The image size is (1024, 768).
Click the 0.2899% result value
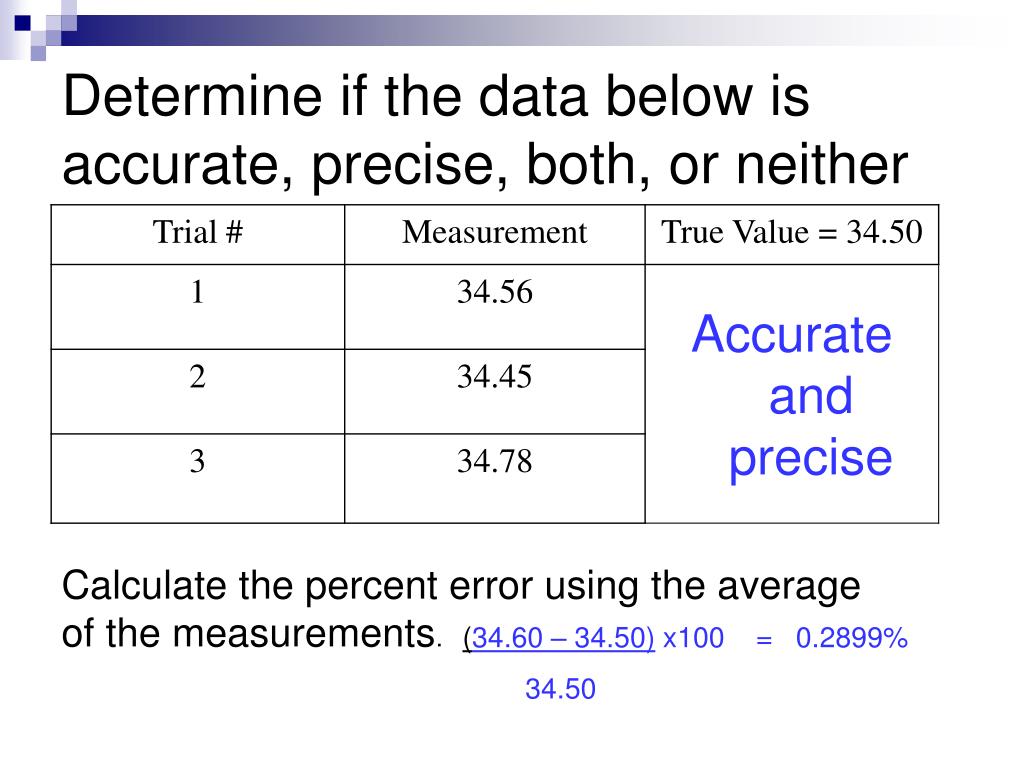point(852,638)
